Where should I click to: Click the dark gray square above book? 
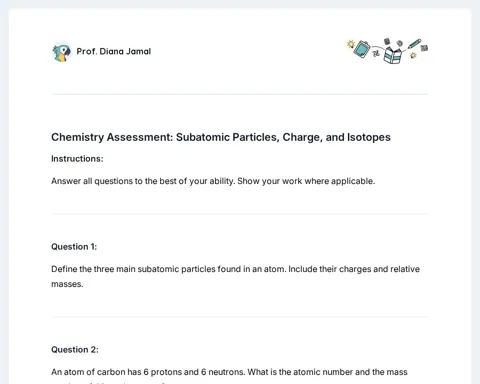pos(387,41)
